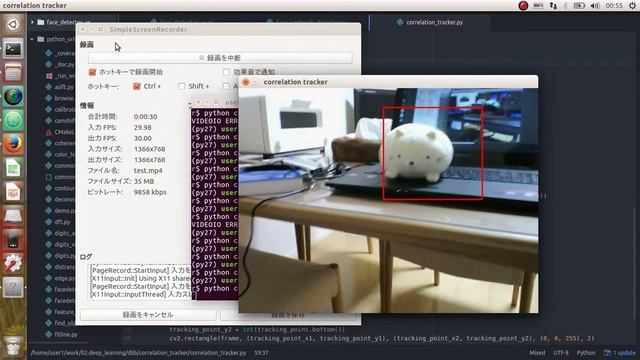Image resolution: width=640 pixels, height=360 pixels.
Task: Open the battery status indicator
Action: (579, 5)
